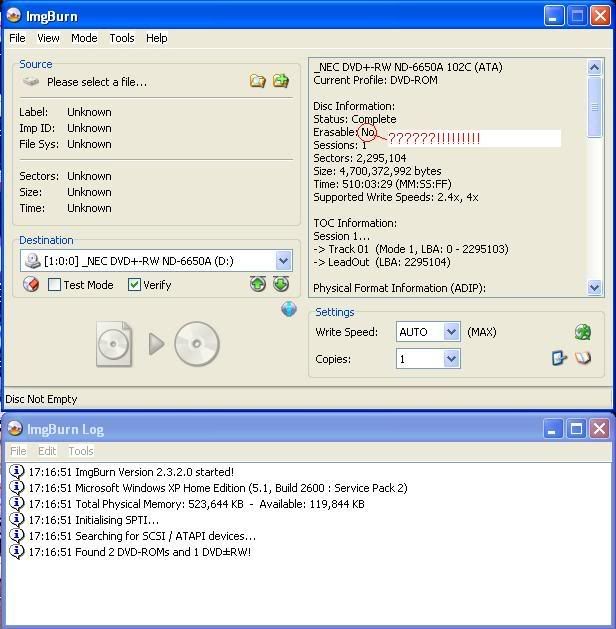Click the 'Supported Write Speeds: 2.4x, 4x' line
The height and width of the screenshot is (629, 616).
[x=396, y=197]
